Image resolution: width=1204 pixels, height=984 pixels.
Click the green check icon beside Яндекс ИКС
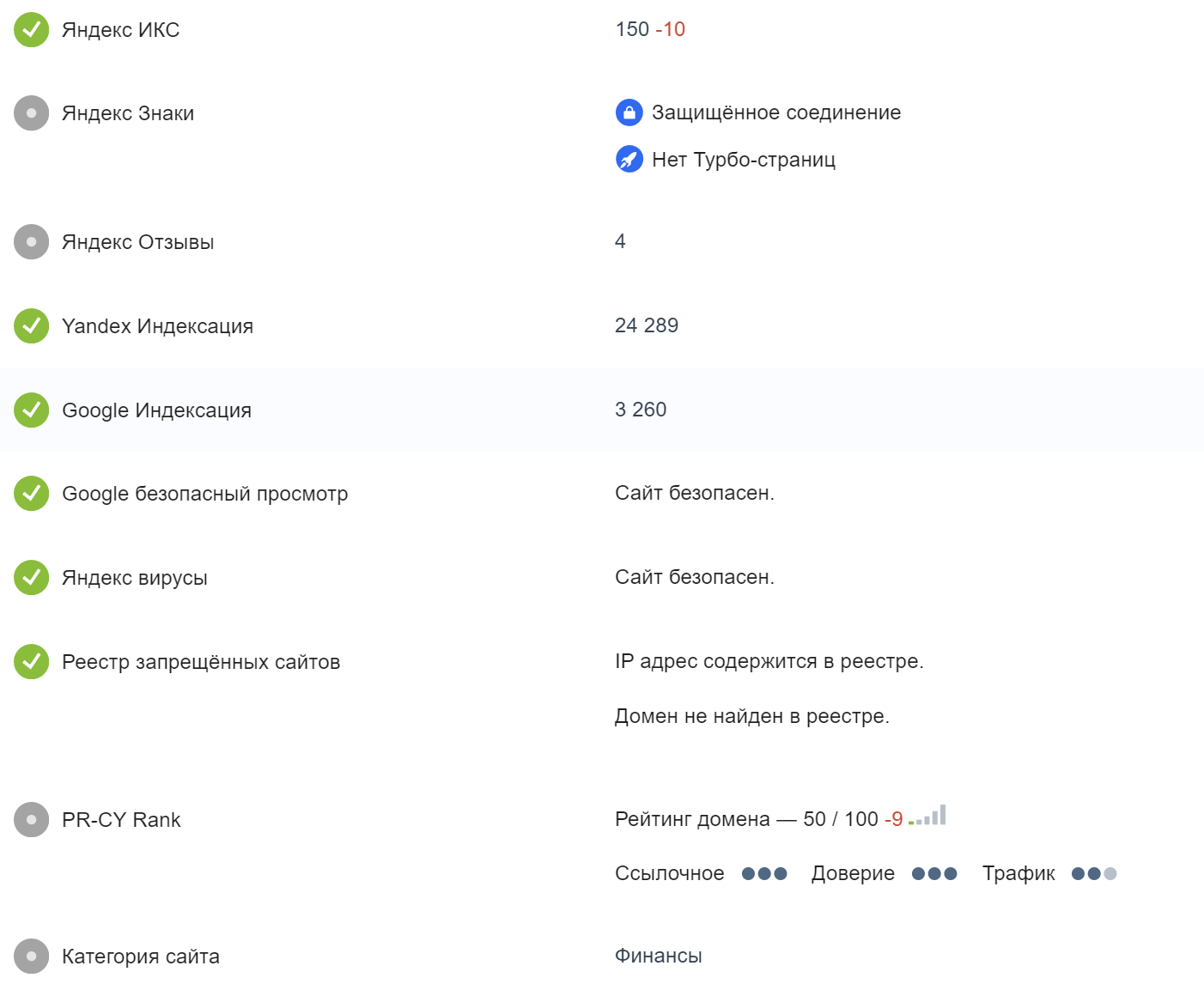point(32,30)
